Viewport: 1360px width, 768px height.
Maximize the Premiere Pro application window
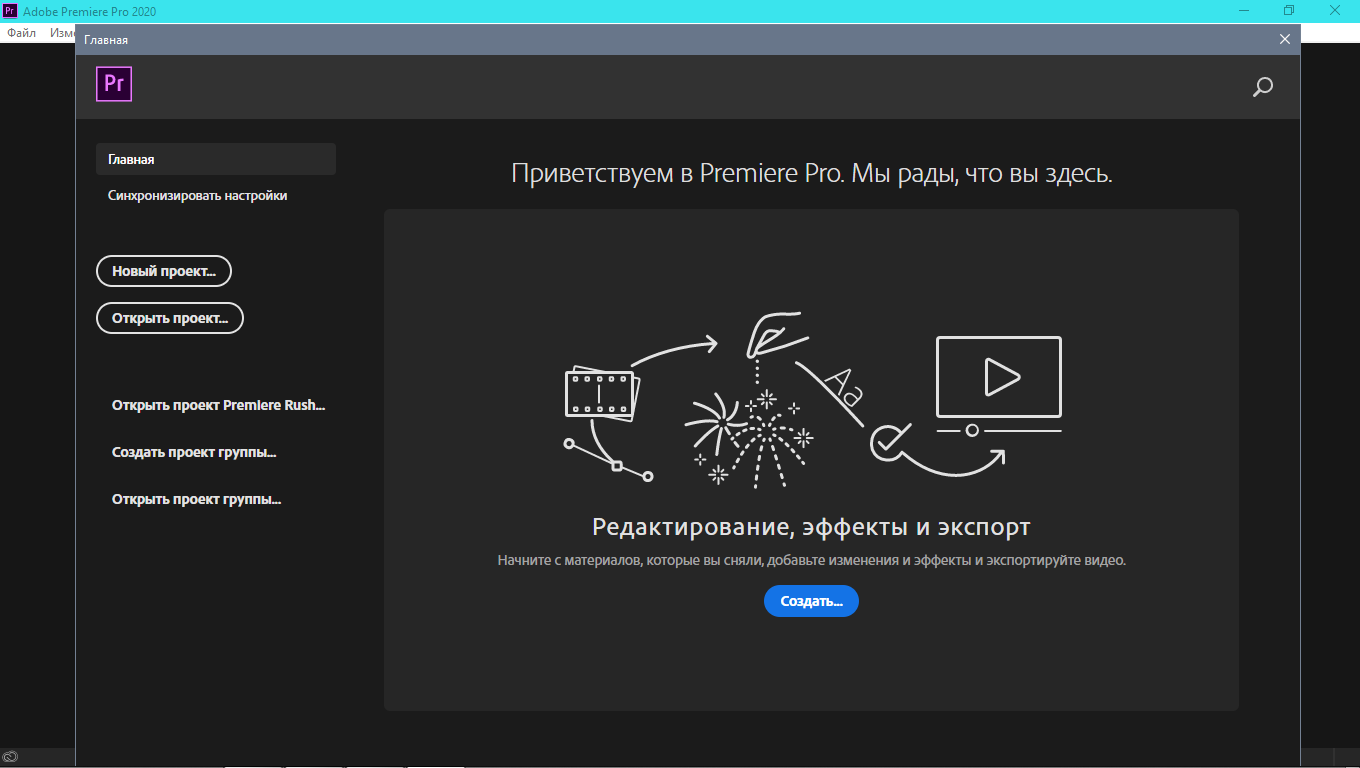[x=1289, y=11]
